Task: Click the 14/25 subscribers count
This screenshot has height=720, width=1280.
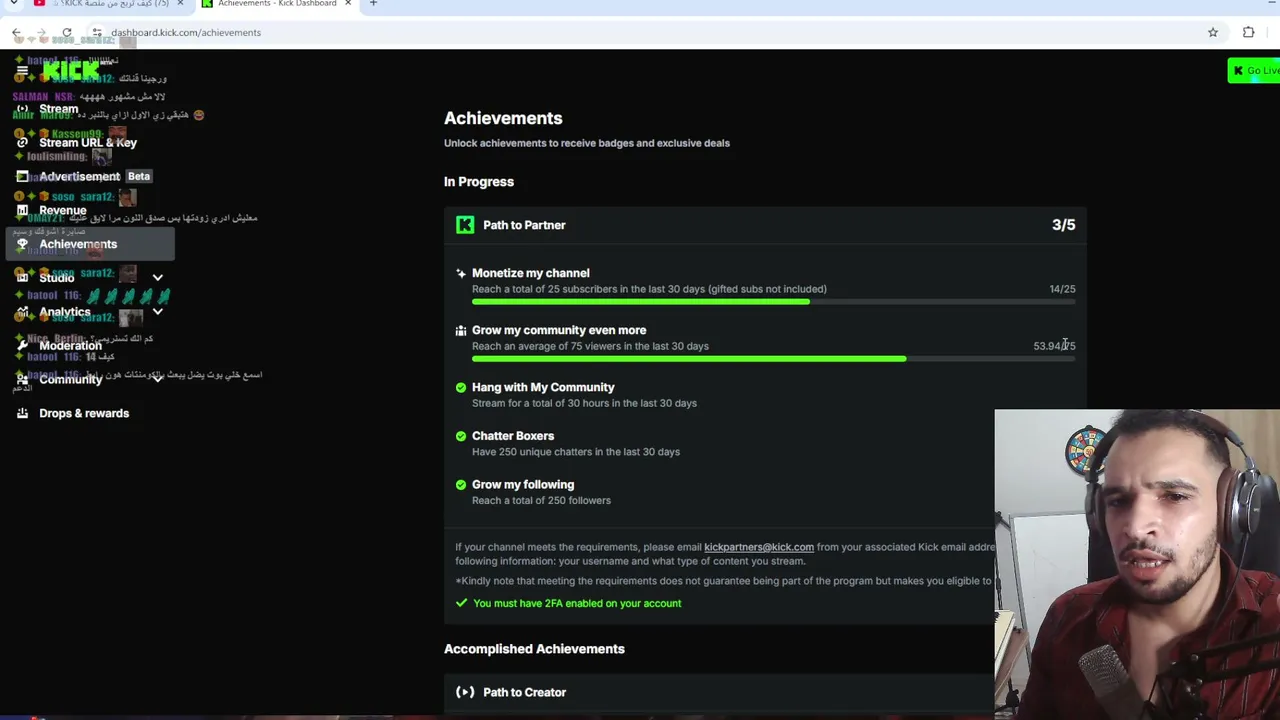Action: tap(1062, 289)
